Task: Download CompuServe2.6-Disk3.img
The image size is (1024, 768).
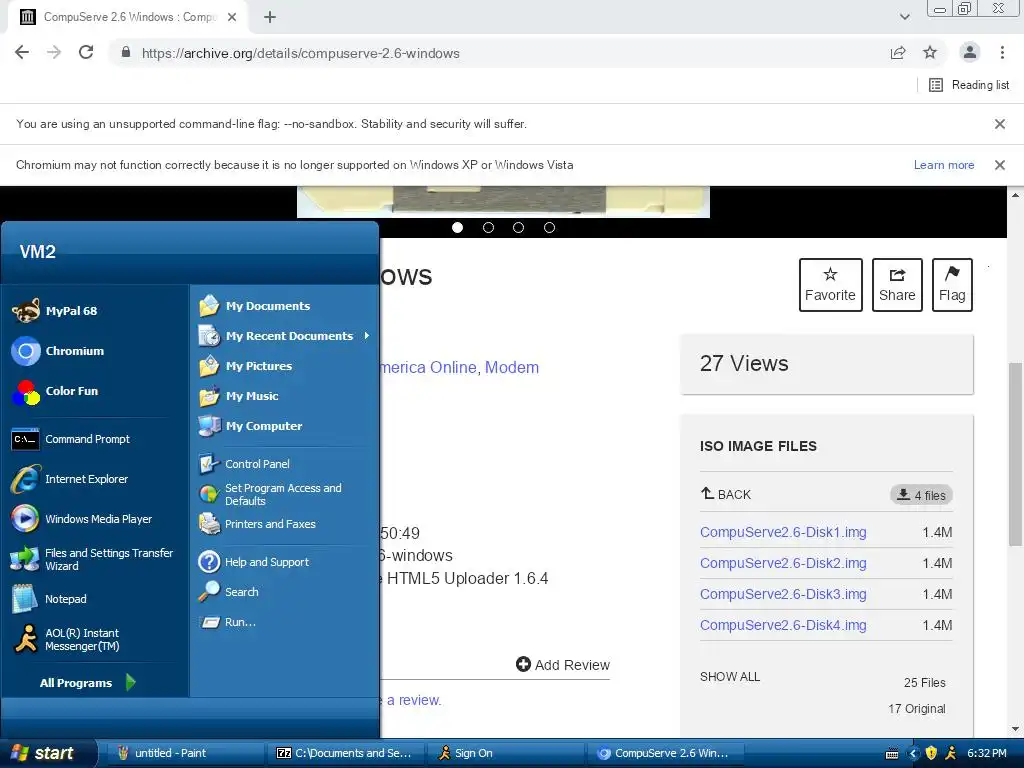Action: 783,594
